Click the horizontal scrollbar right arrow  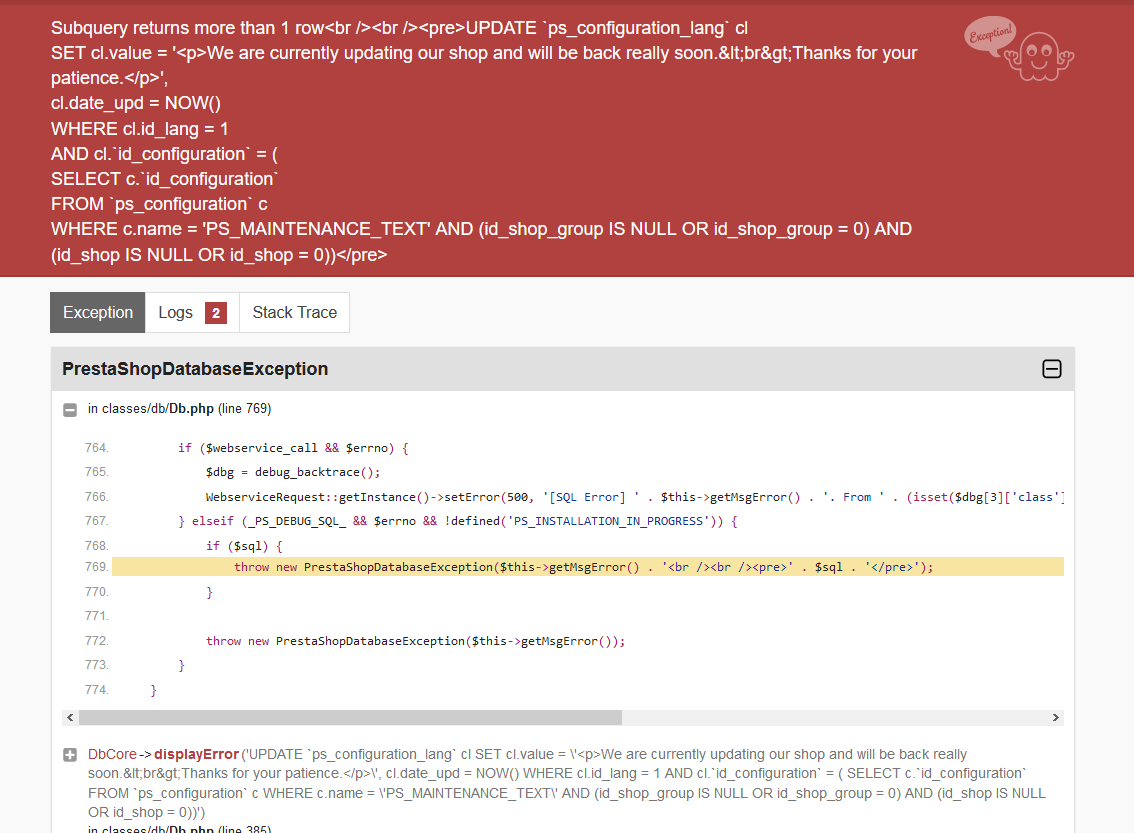point(1055,717)
